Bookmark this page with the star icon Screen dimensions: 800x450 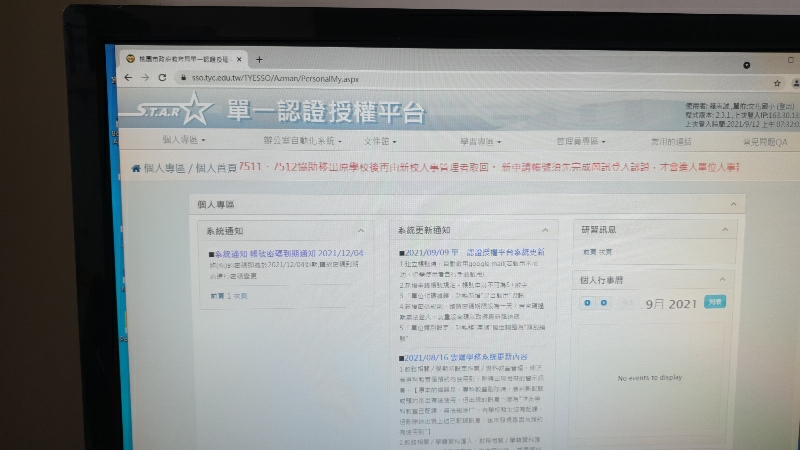[x=777, y=83]
